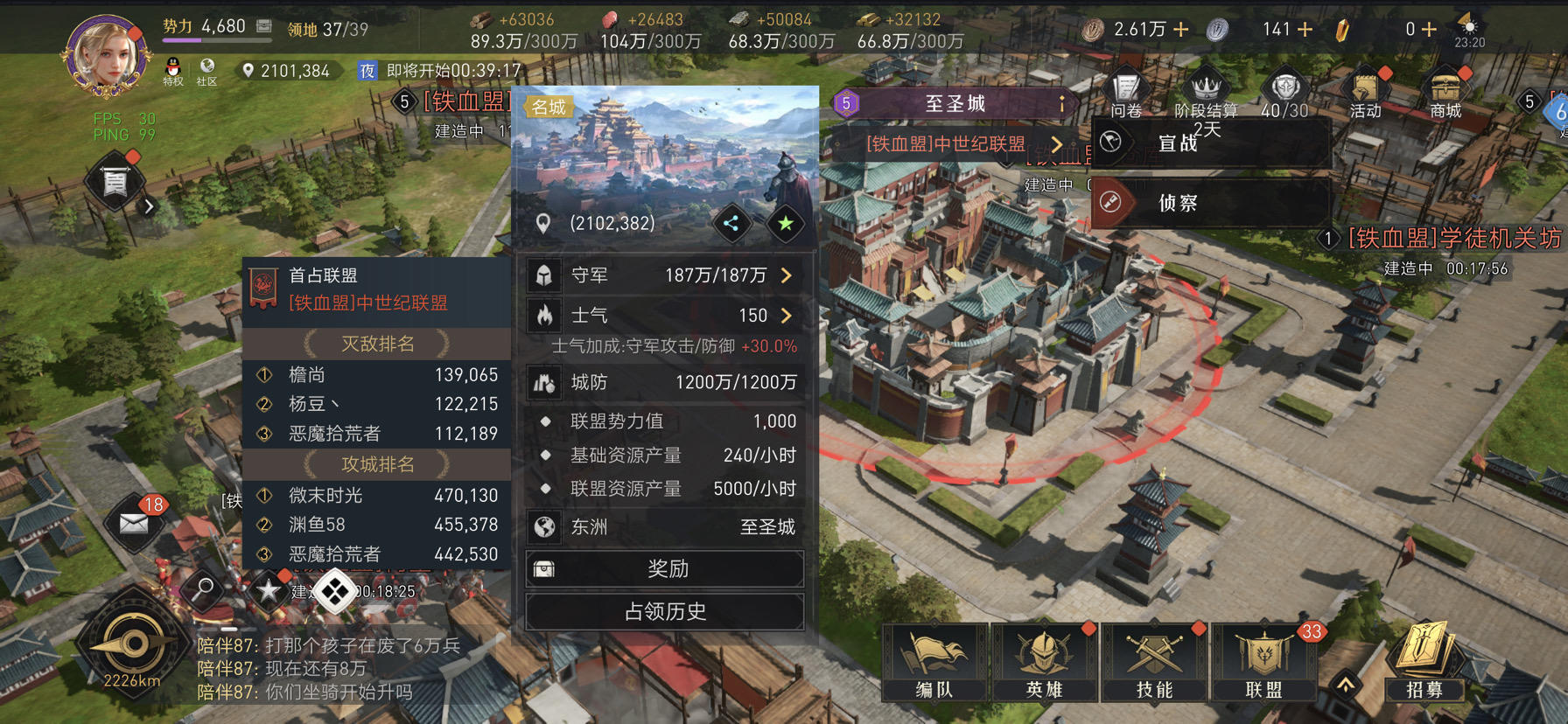Click the 奖励 rewards button

pos(665,569)
